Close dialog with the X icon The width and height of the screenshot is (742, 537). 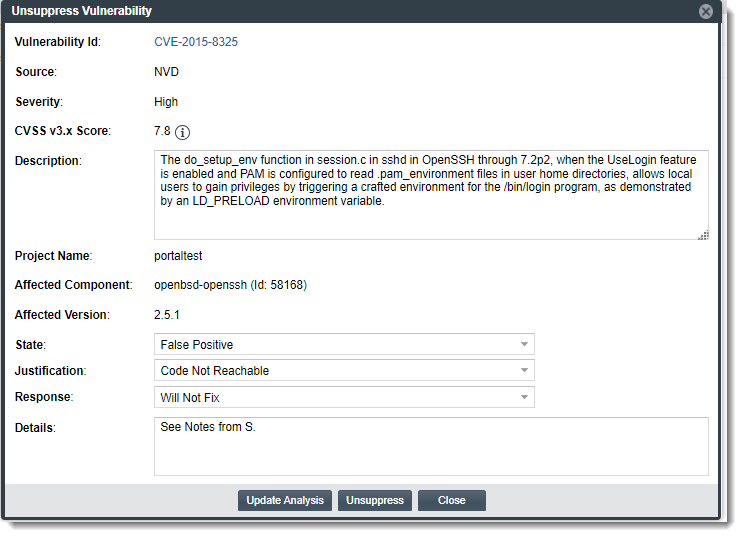(706, 11)
